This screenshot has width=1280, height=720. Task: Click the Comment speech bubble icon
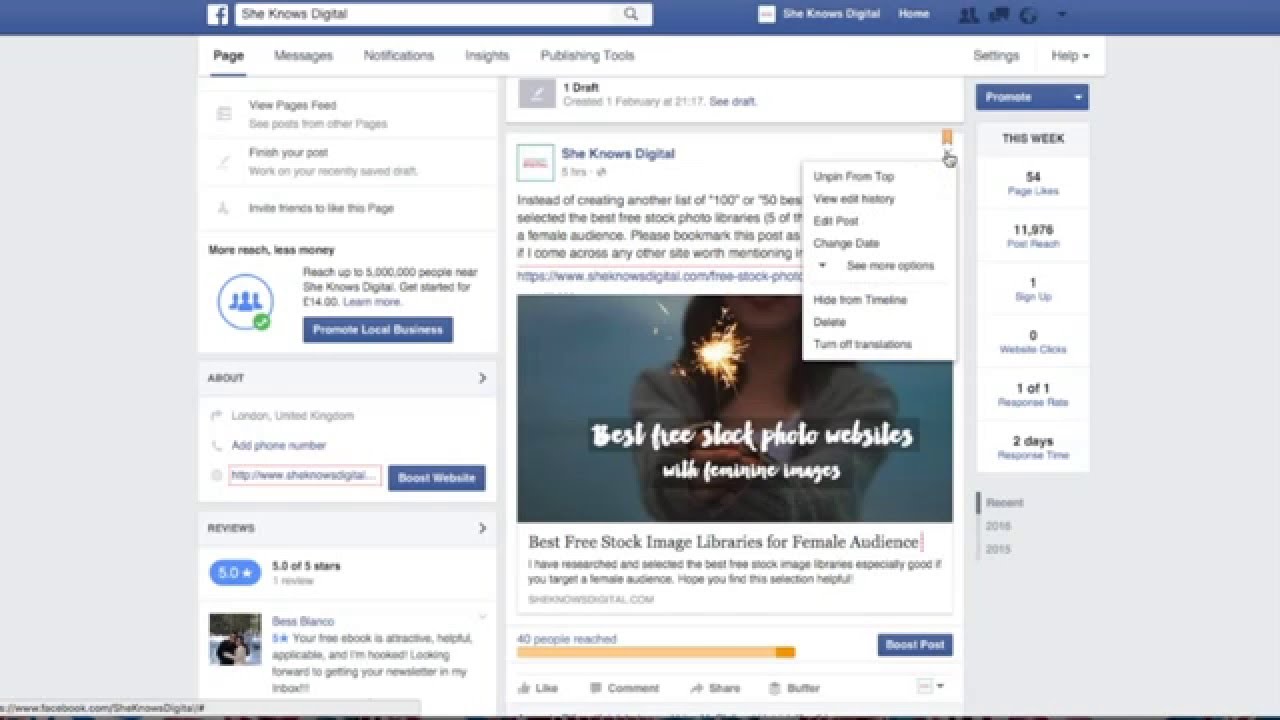pyautogui.click(x=596, y=688)
